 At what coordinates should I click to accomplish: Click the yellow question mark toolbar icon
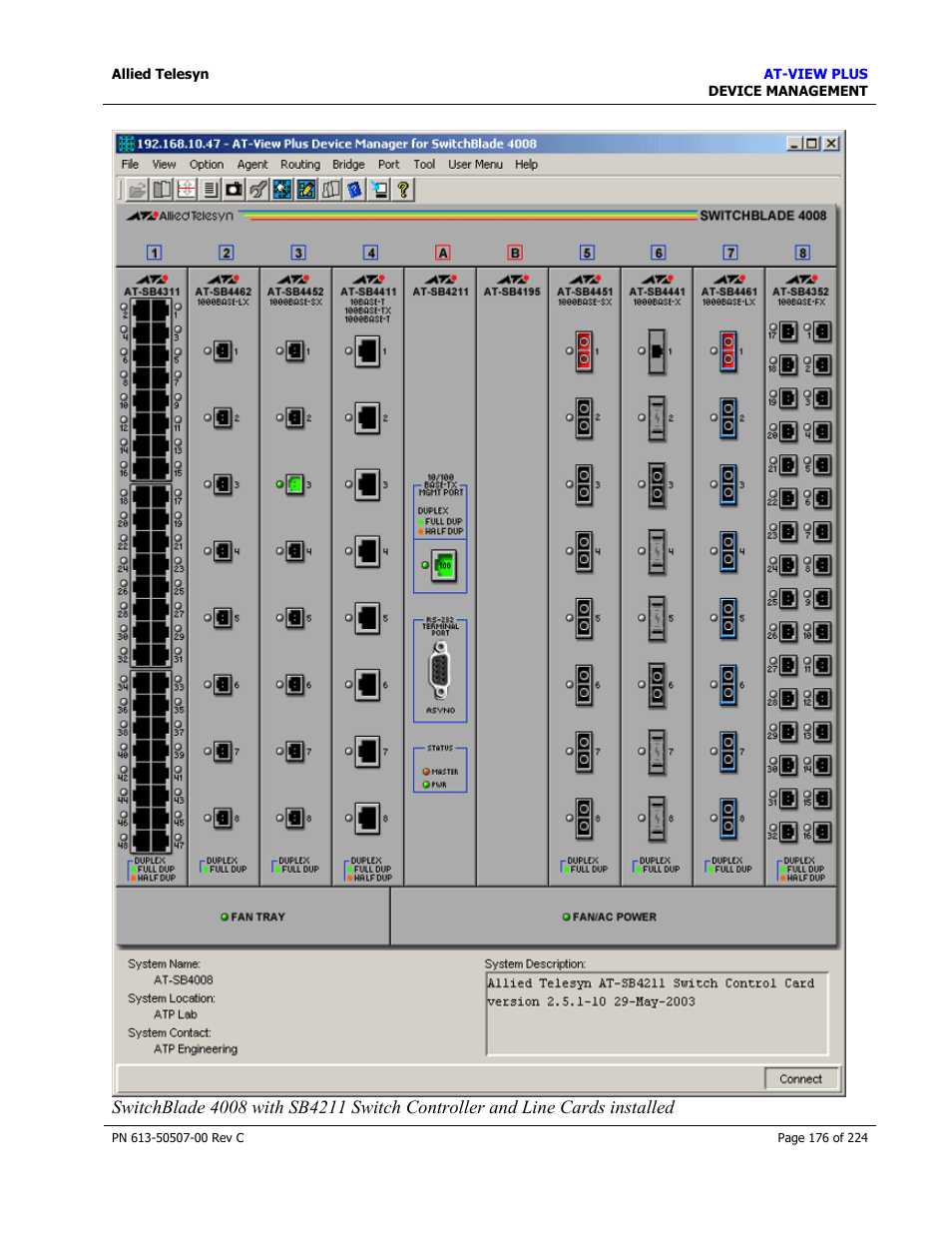403,190
